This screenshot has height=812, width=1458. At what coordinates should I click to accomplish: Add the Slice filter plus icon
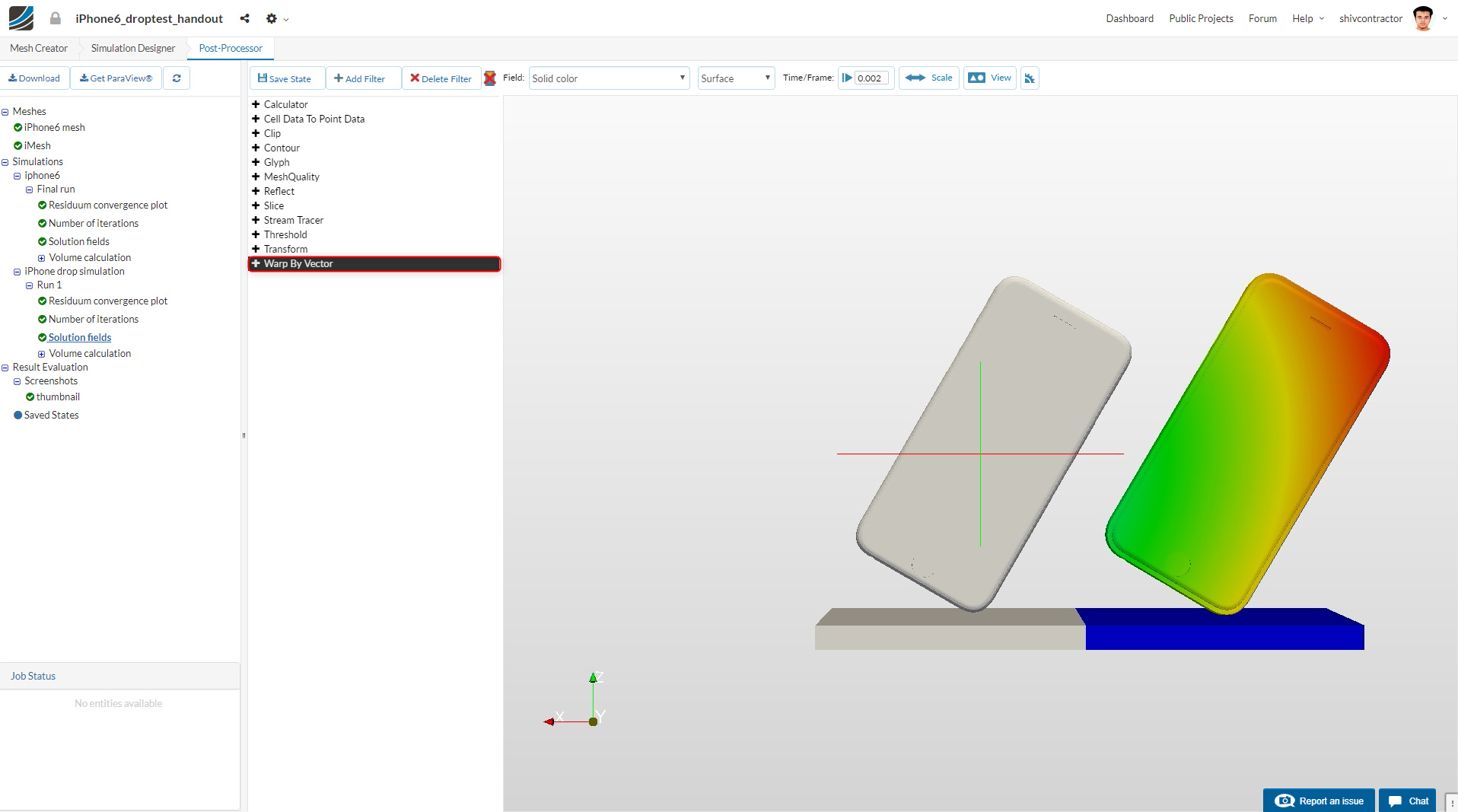pos(256,205)
